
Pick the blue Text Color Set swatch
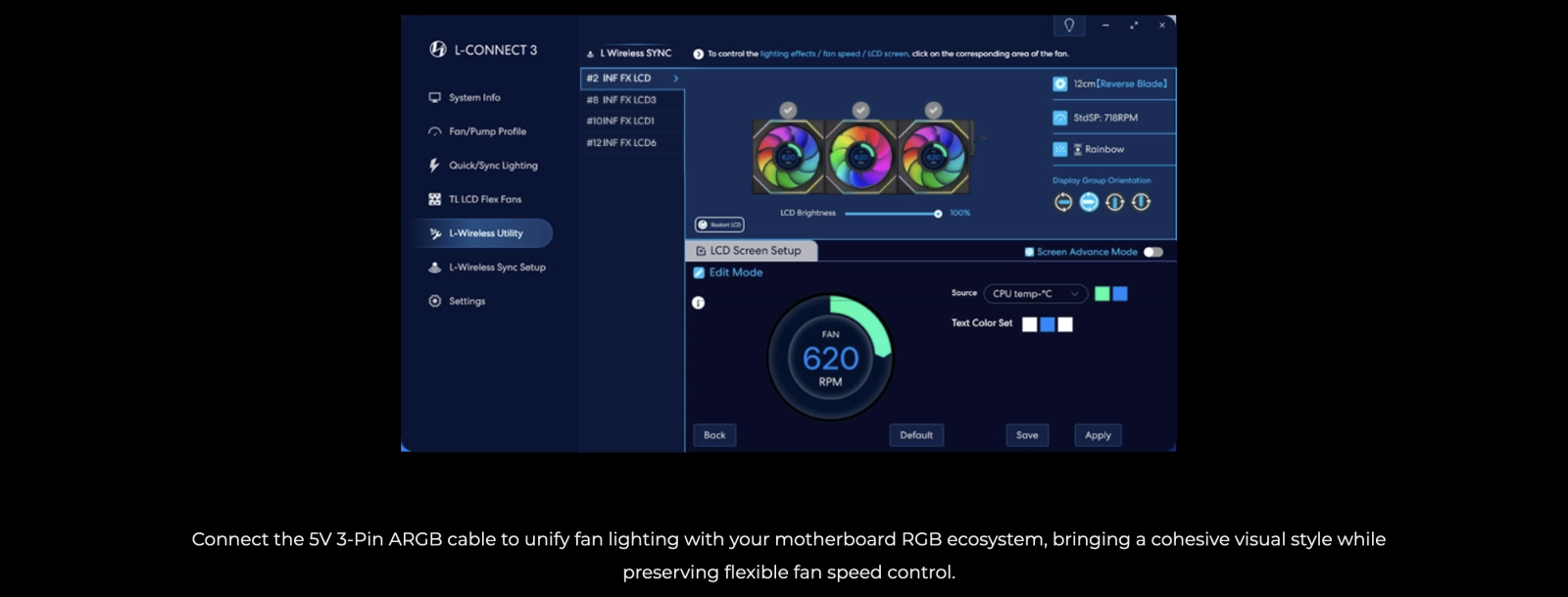(1048, 324)
